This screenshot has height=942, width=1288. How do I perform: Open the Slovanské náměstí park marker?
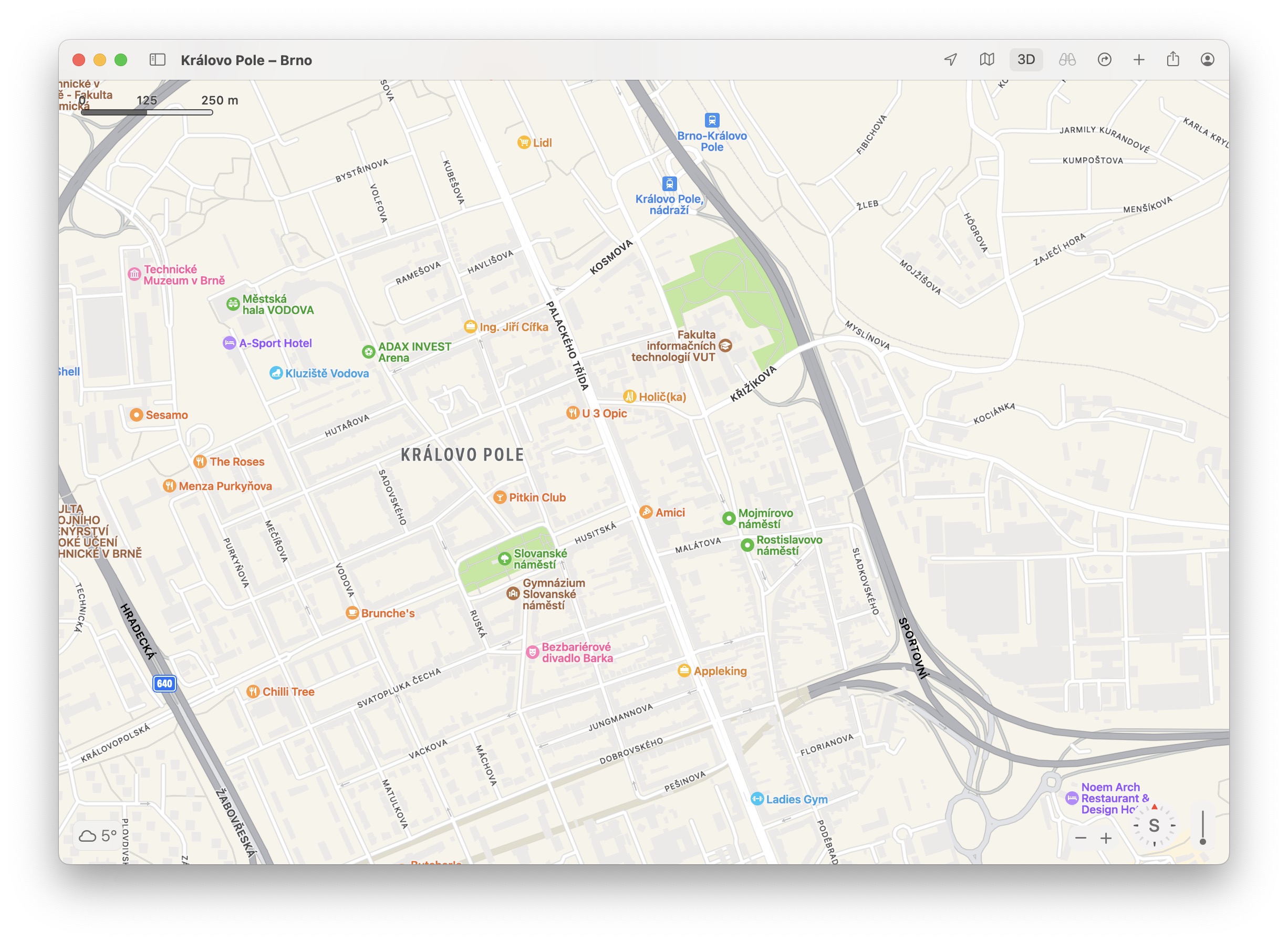click(x=504, y=559)
